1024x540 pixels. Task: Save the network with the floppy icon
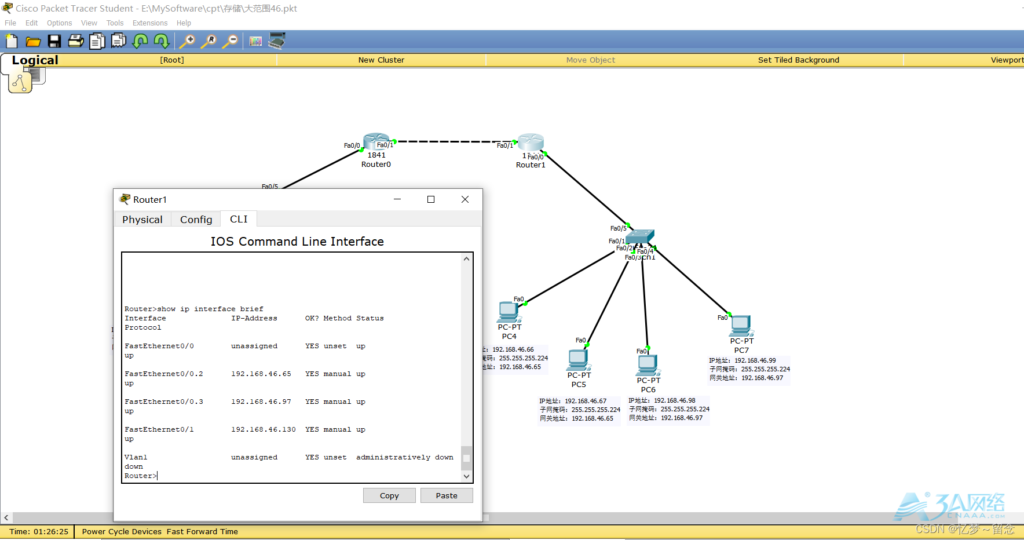54,41
